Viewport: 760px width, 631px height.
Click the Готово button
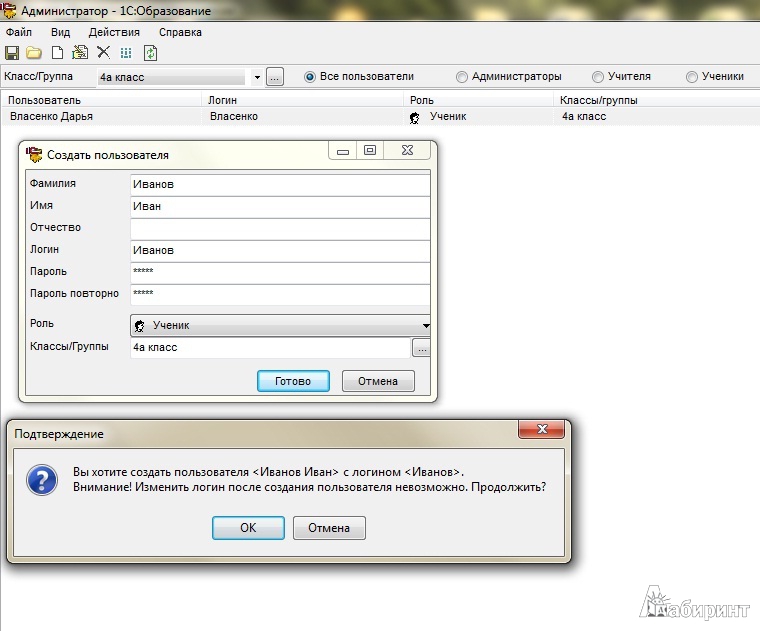click(293, 381)
